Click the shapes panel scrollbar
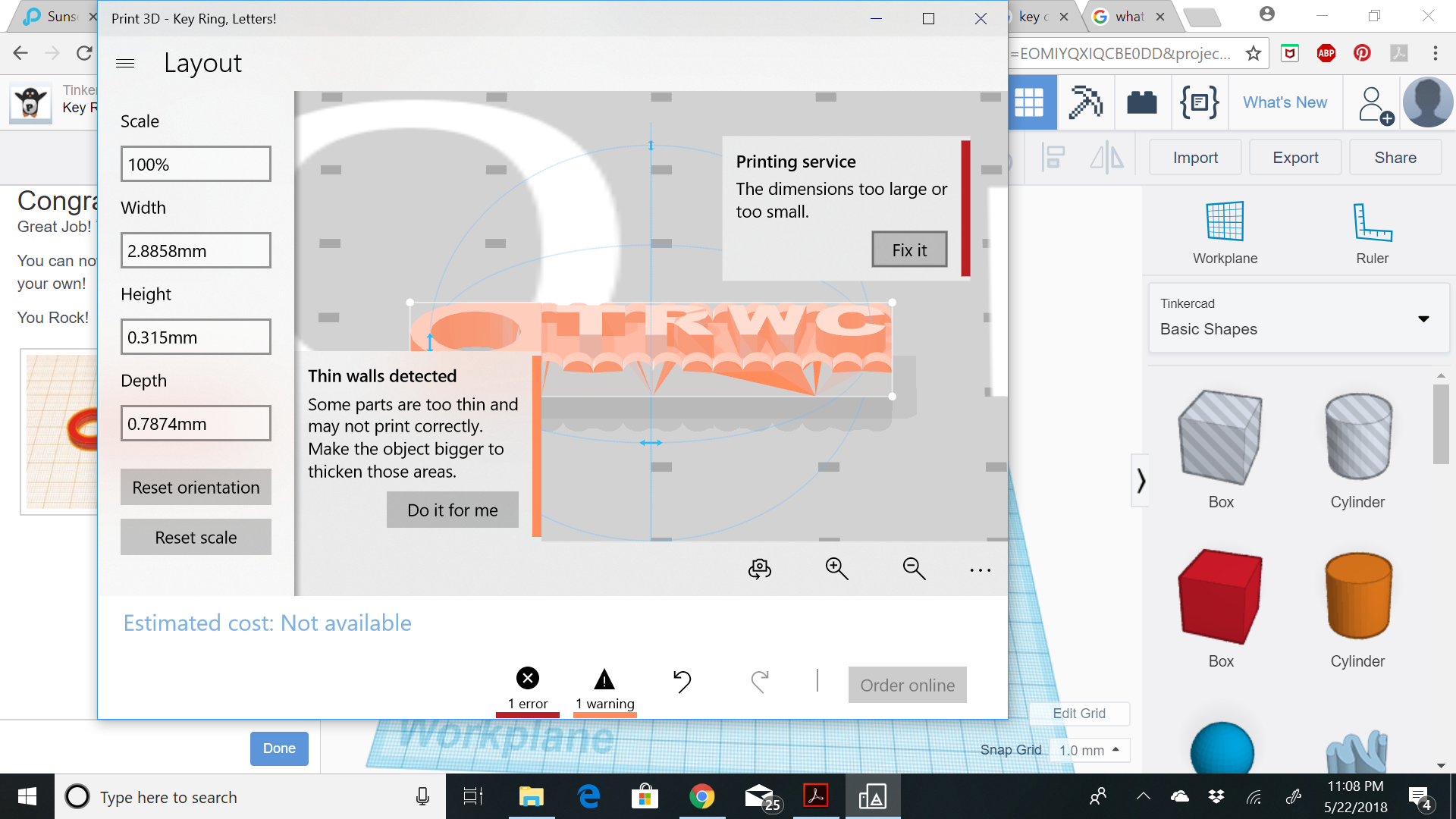 point(1441,423)
